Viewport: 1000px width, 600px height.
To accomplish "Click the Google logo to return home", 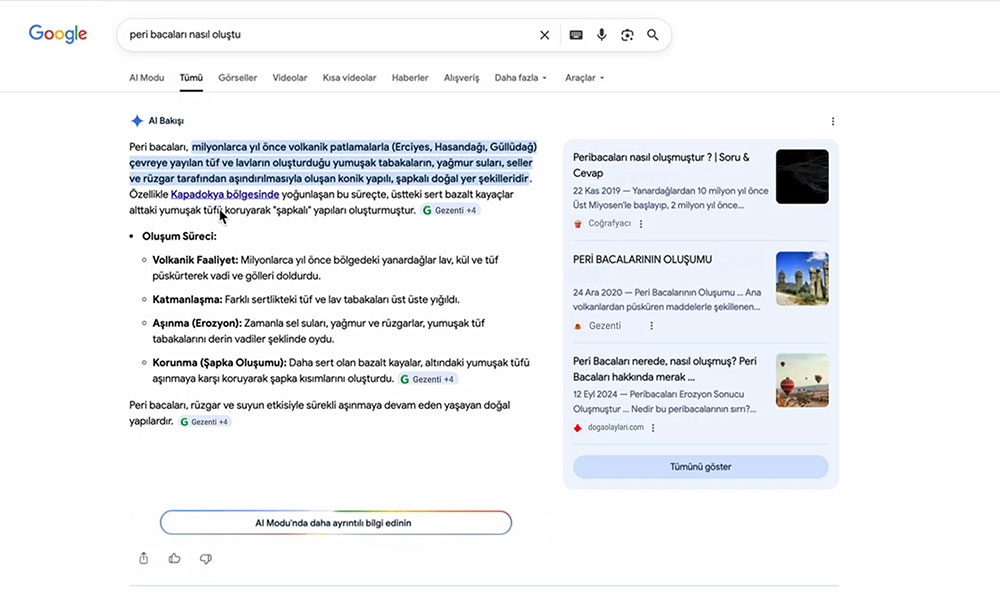I will click(x=57, y=33).
